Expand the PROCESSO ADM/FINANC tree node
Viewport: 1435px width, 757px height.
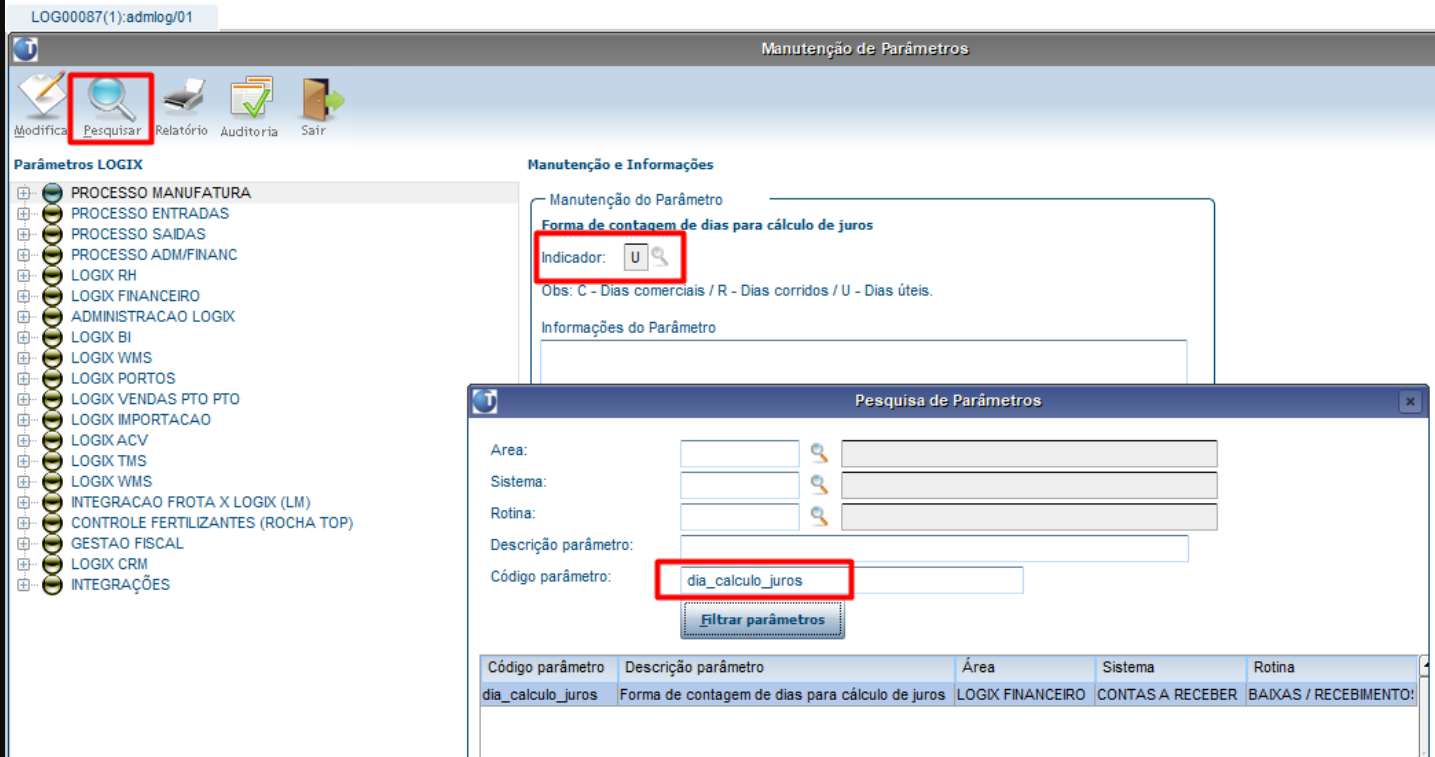[x=23, y=255]
